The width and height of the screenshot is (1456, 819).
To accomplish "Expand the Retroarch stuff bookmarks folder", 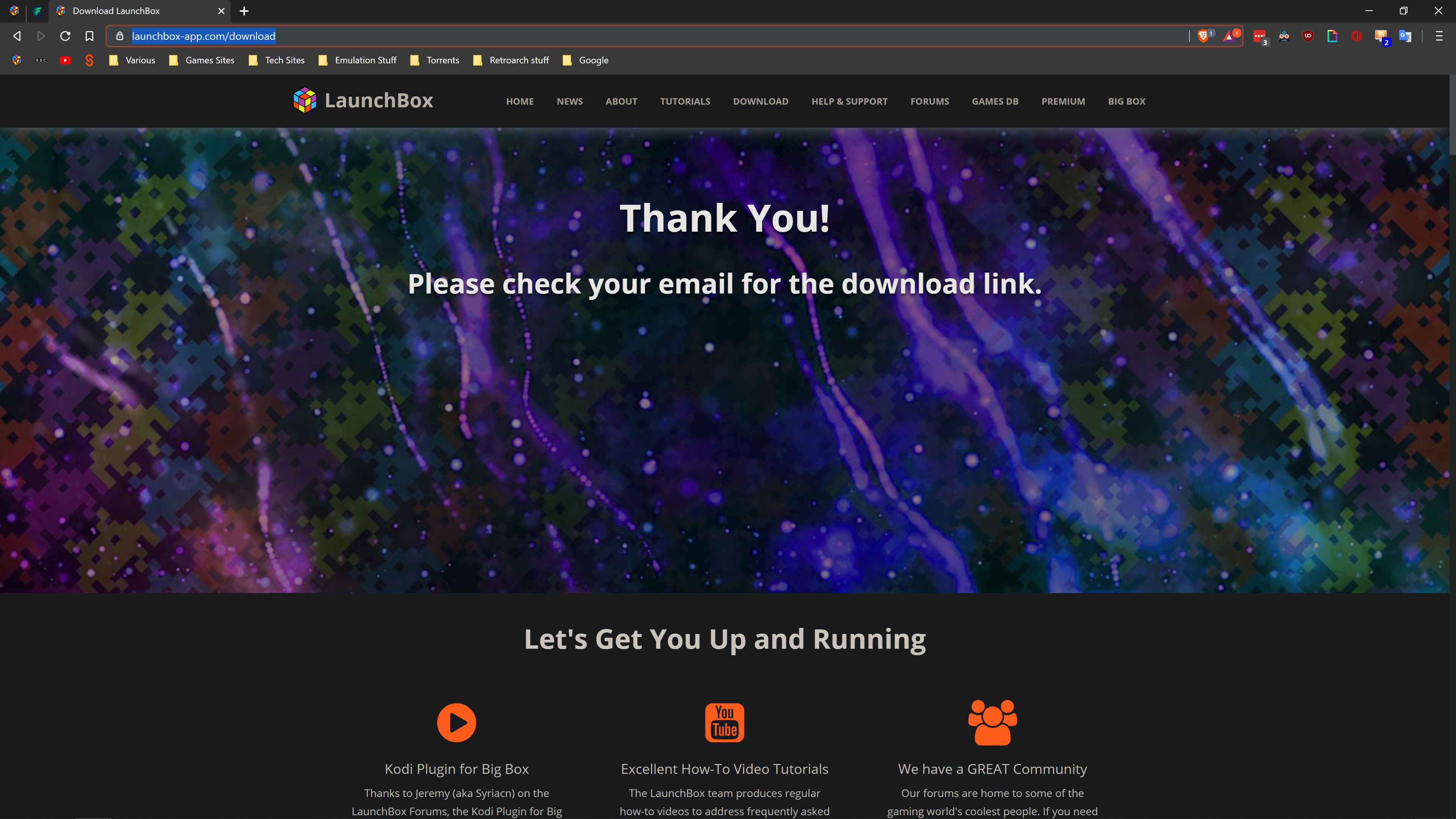I will (x=511, y=60).
